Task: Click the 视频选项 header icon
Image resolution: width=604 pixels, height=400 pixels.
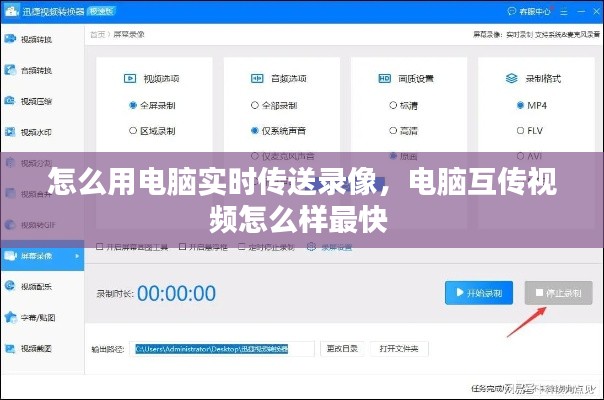Action: point(130,79)
